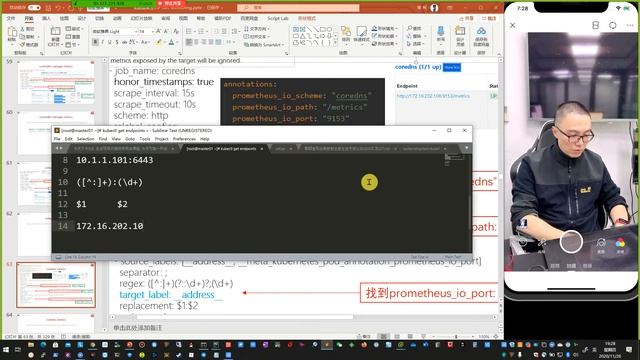
Task: Open Text Direction dropdown
Action: click(x=256, y=29)
